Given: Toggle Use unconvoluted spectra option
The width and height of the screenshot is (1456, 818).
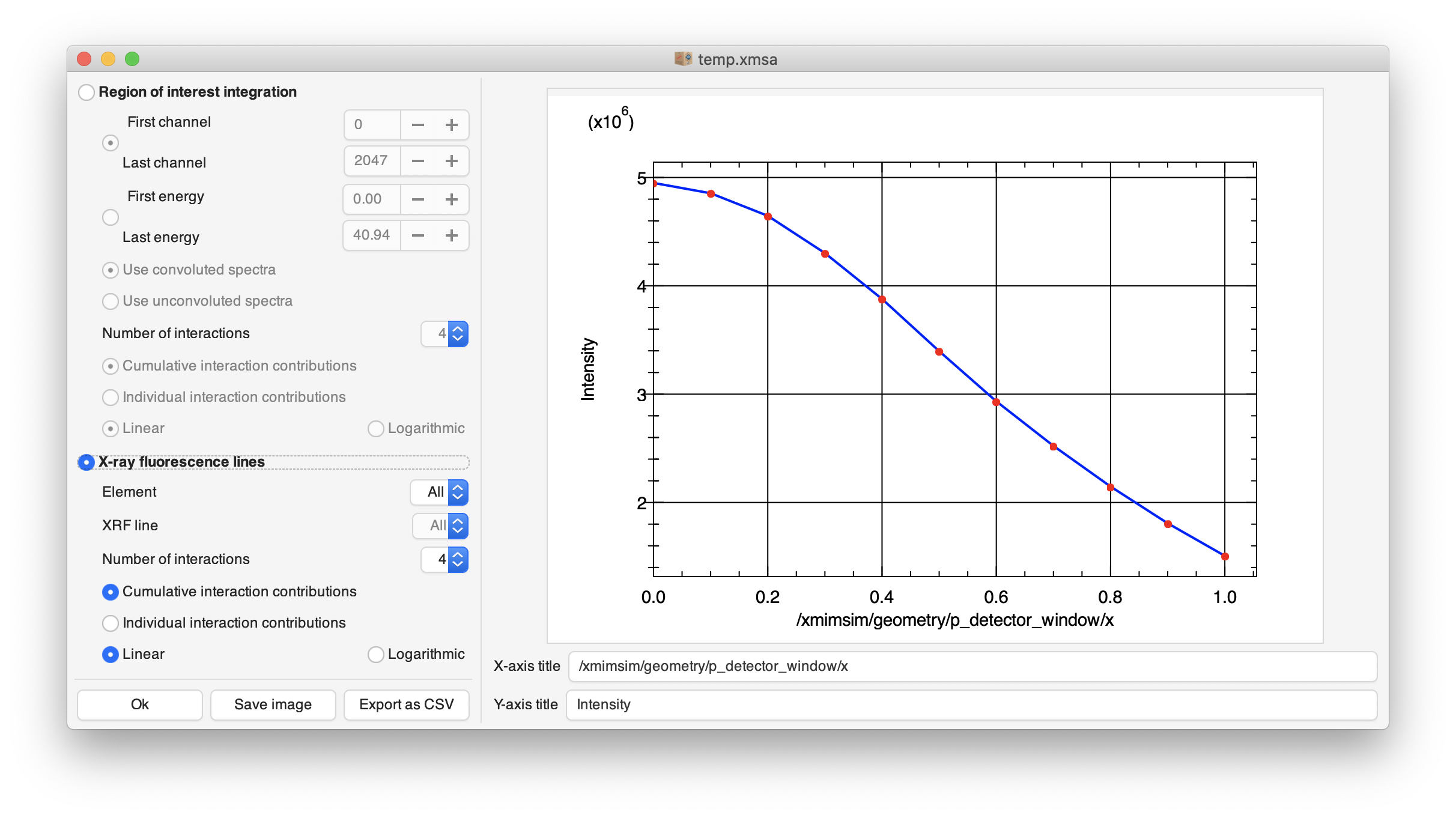Looking at the screenshot, I should (109, 300).
